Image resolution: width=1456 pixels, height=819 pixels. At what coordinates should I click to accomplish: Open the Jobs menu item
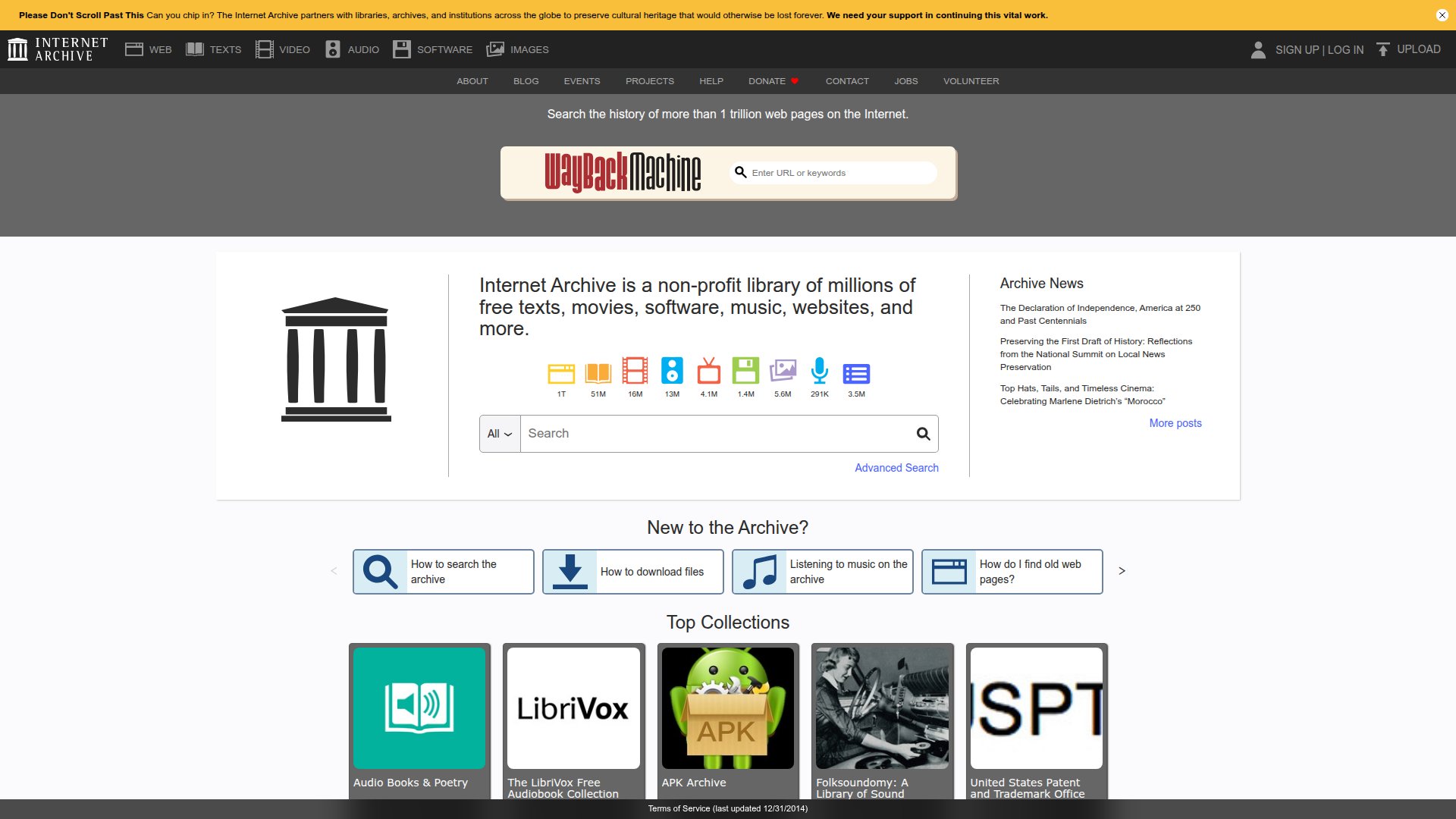click(906, 81)
